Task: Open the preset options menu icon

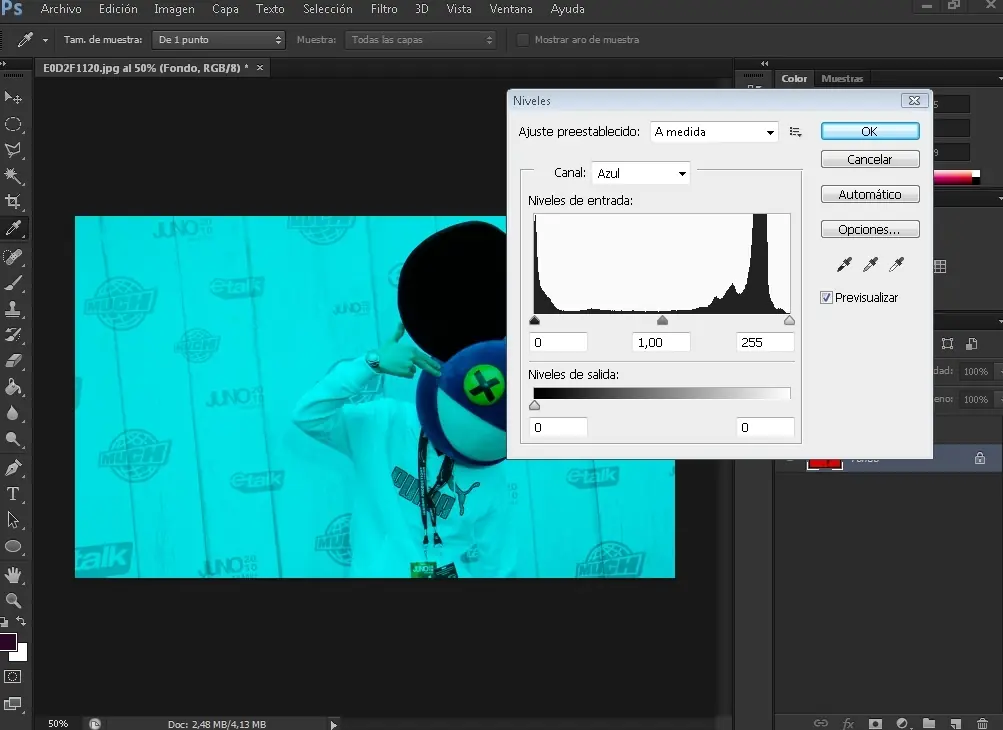Action: (x=796, y=132)
